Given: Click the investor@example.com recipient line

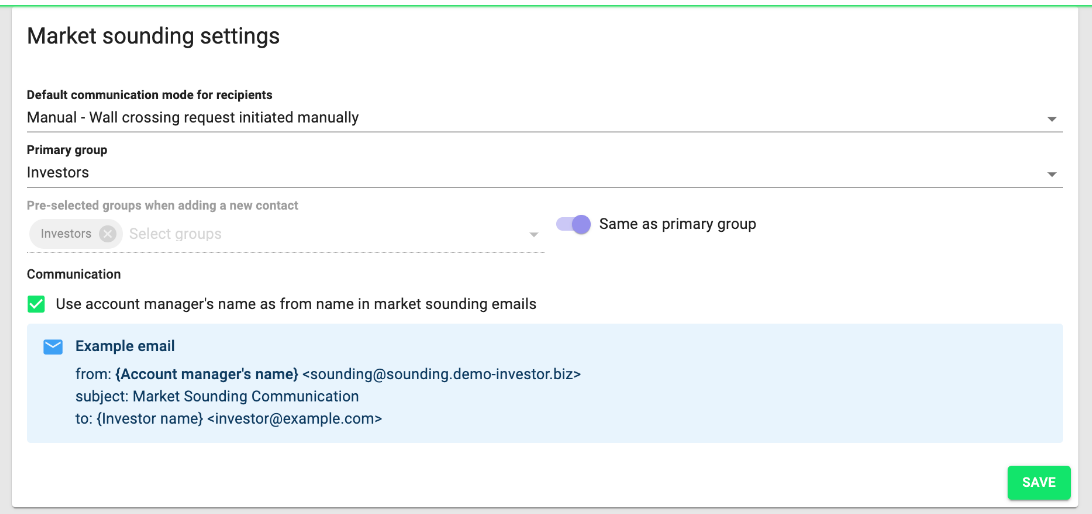Looking at the screenshot, I should (x=228, y=419).
